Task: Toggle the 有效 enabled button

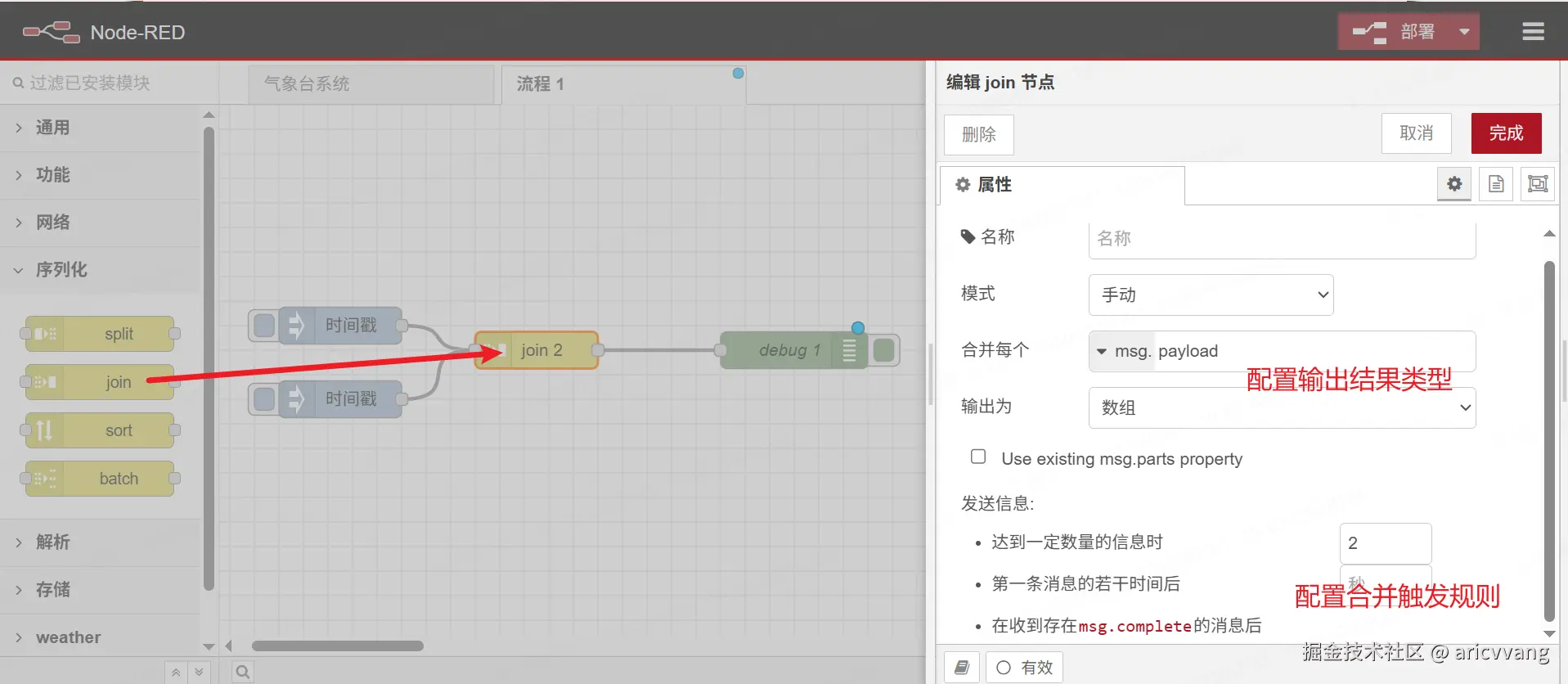Action: [1024, 667]
